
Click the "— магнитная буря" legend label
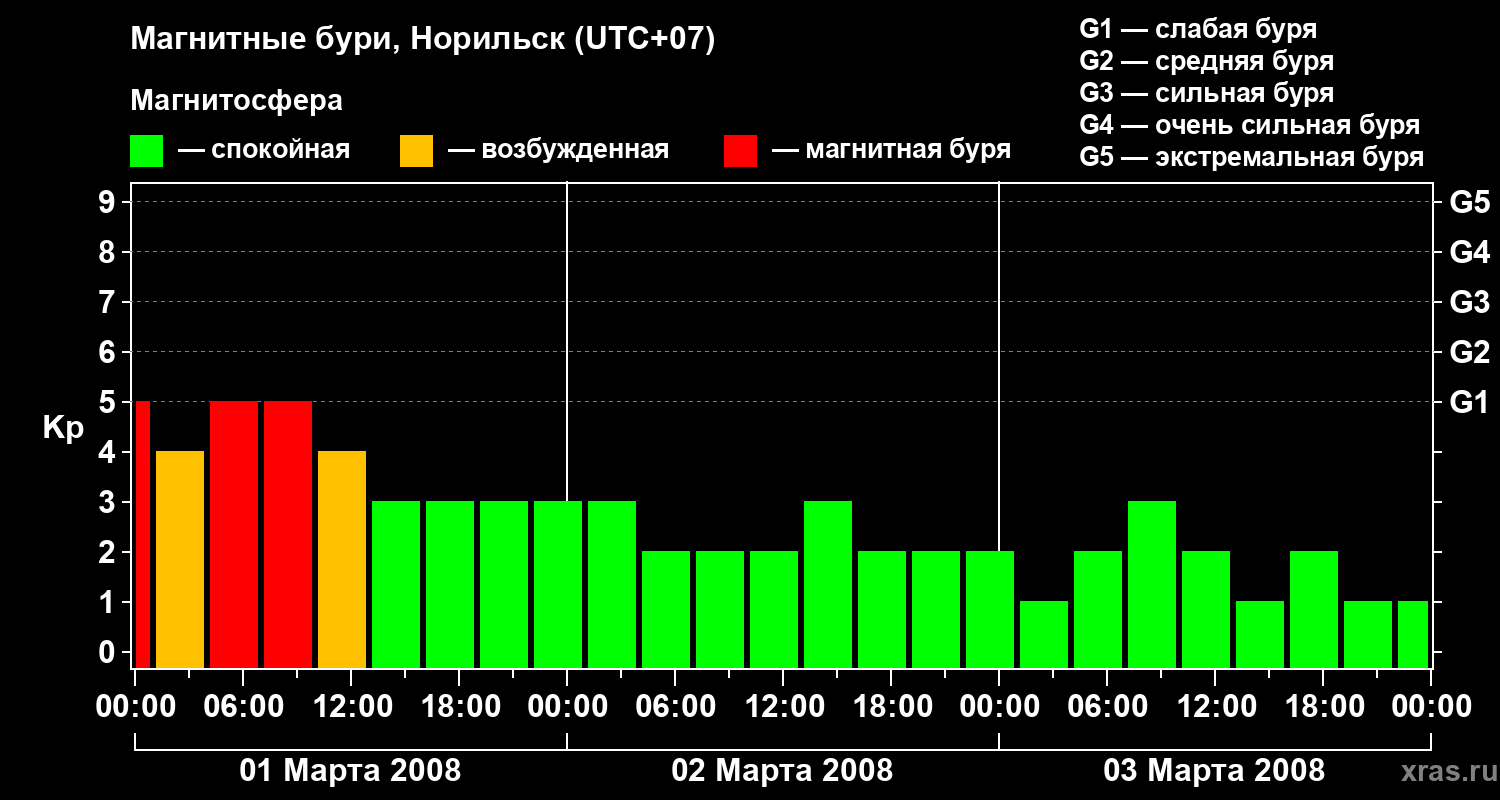pyautogui.click(x=891, y=151)
